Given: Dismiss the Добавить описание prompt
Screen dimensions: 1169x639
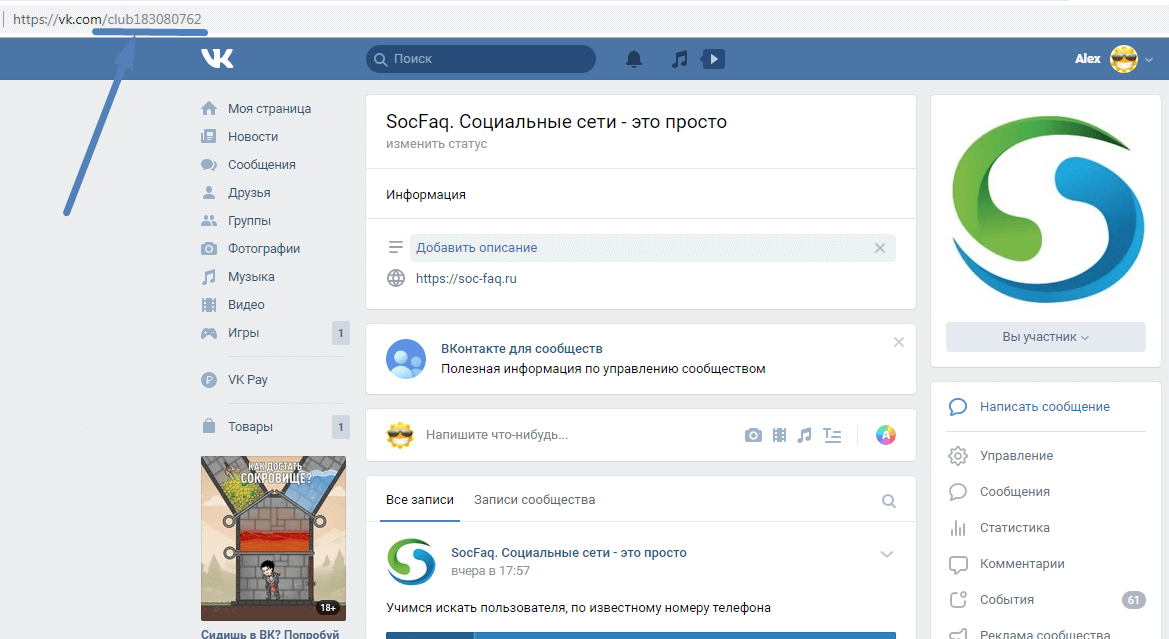Looking at the screenshot, I should 880,248.
